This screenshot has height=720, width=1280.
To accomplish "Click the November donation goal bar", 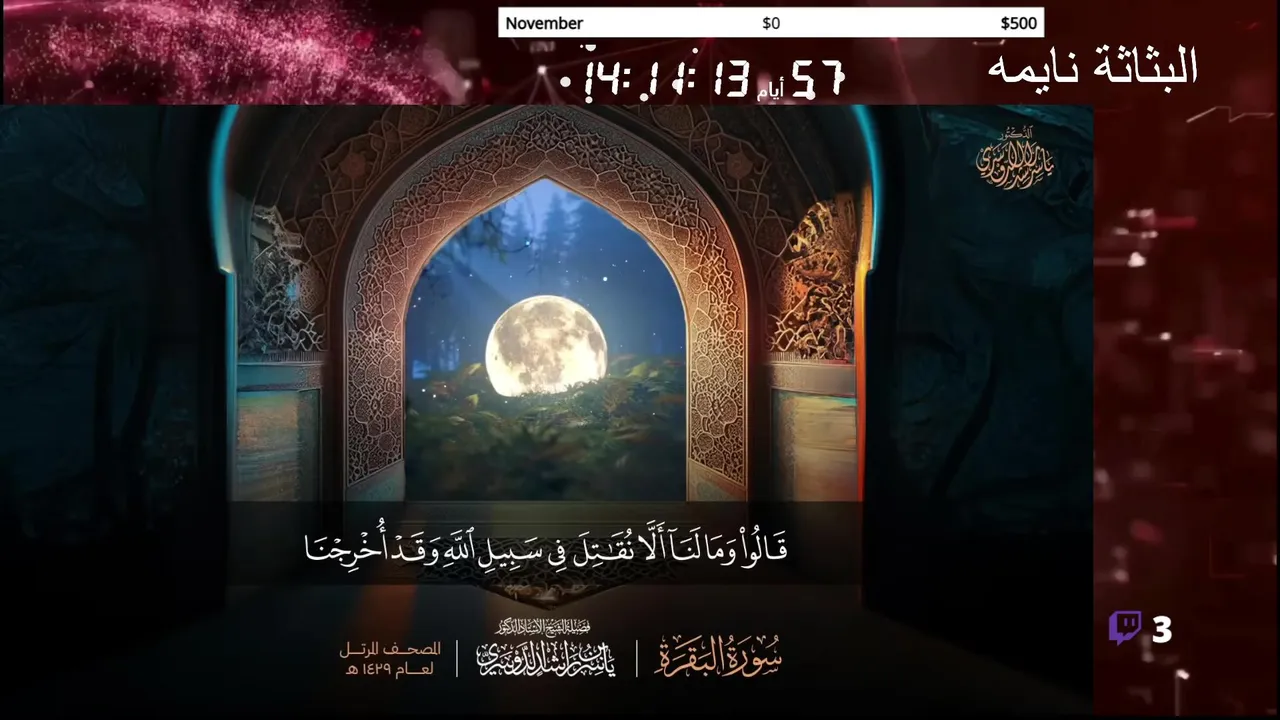I will (771, 23).
